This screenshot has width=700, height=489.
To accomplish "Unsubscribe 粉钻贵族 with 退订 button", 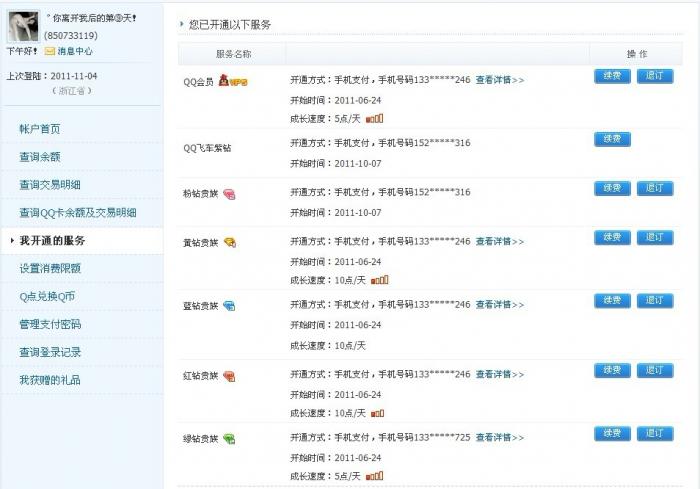I will pos(655,188).
